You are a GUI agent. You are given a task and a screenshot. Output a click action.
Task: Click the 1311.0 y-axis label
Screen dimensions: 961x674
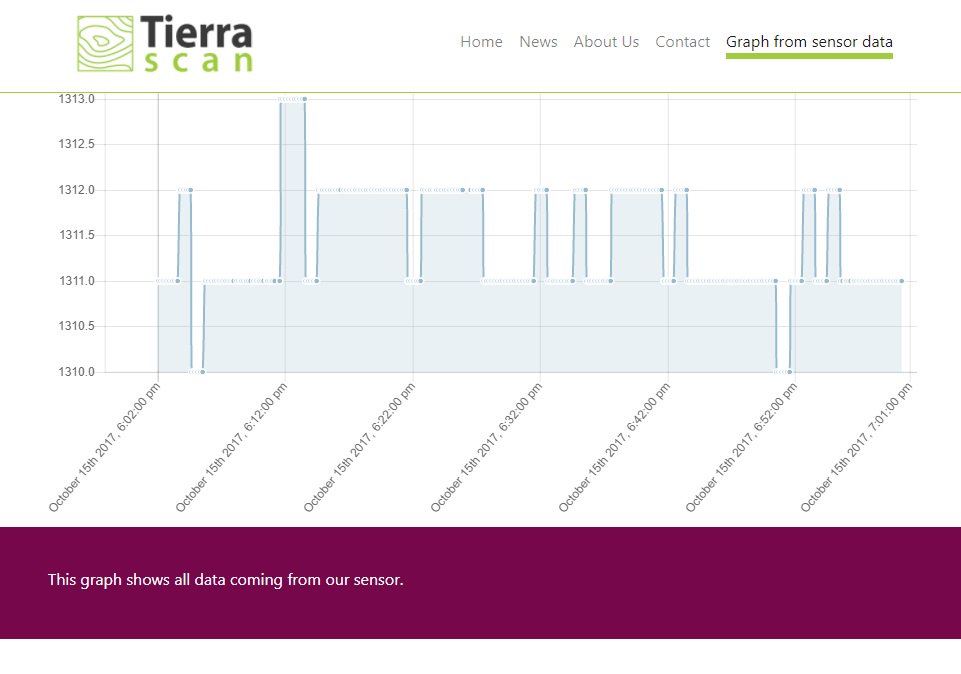click(77, 281)
